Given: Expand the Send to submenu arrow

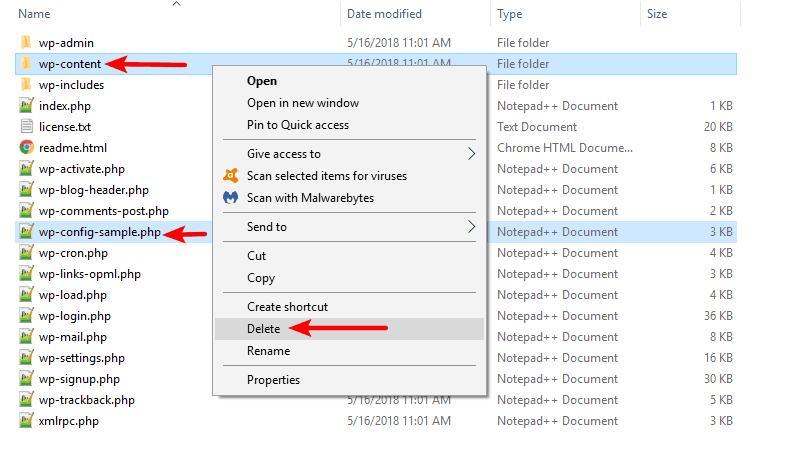Looking at the screenshot, I should [471, 227].
